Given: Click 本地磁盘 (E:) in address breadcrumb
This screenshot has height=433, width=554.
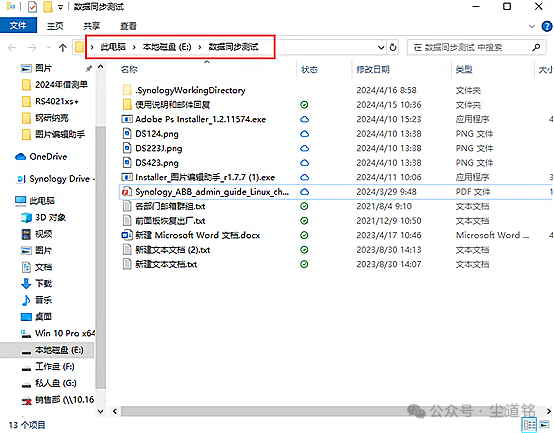Looking at the screenshot, I should (x=167, y=47).
